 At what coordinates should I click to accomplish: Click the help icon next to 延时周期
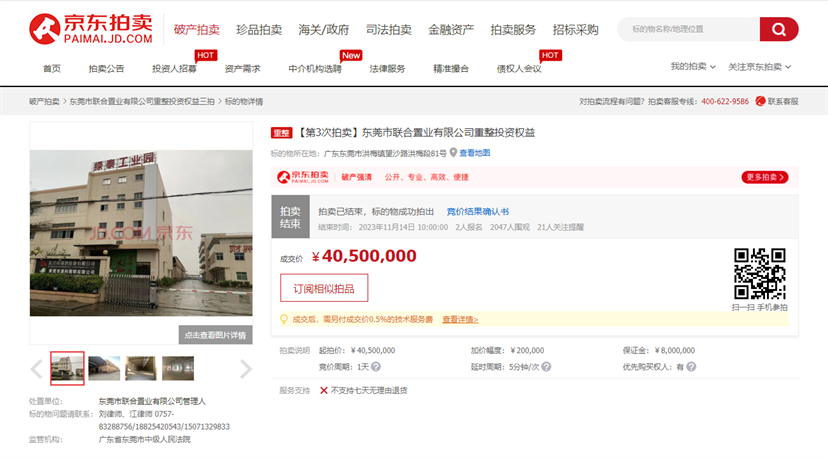tap(546, 367)
